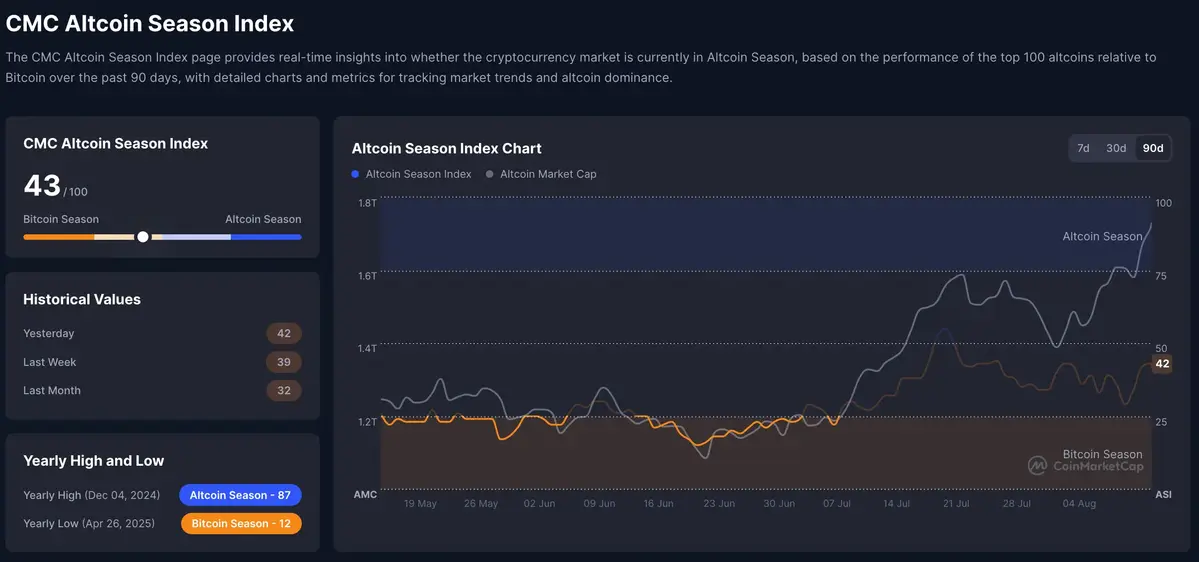
Task: Click the ASI axis label
Action: [1163, 495]
